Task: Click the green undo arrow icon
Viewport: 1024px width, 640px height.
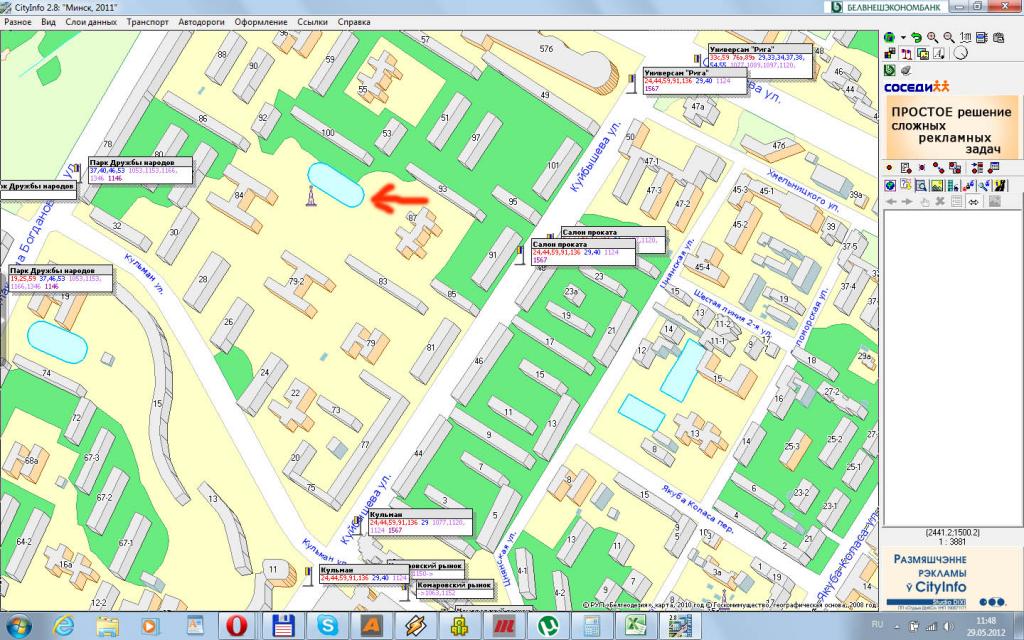Action: point(916,38)
